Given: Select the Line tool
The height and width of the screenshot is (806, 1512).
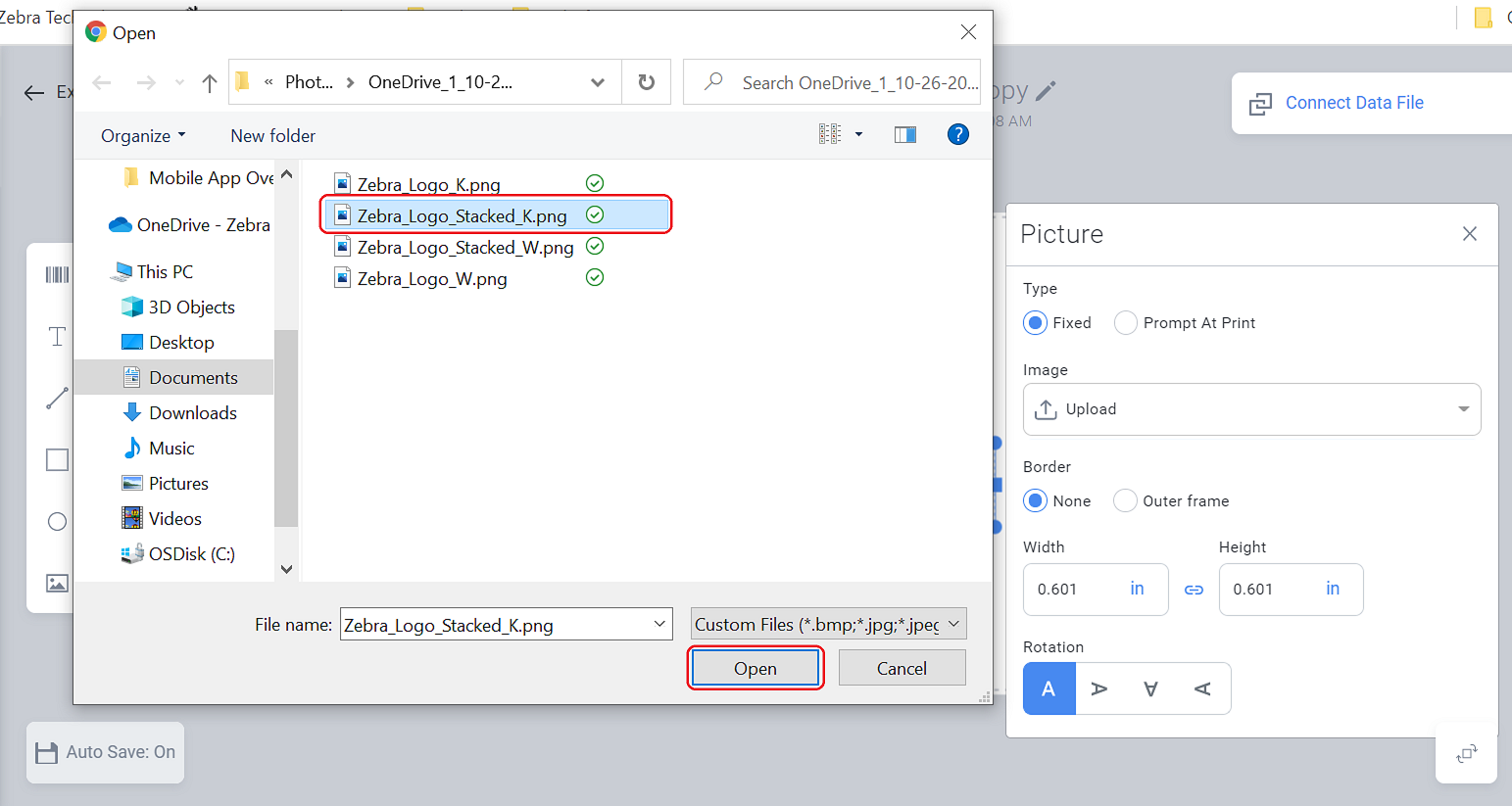Looking at the screenshot, I should point(56,397).
